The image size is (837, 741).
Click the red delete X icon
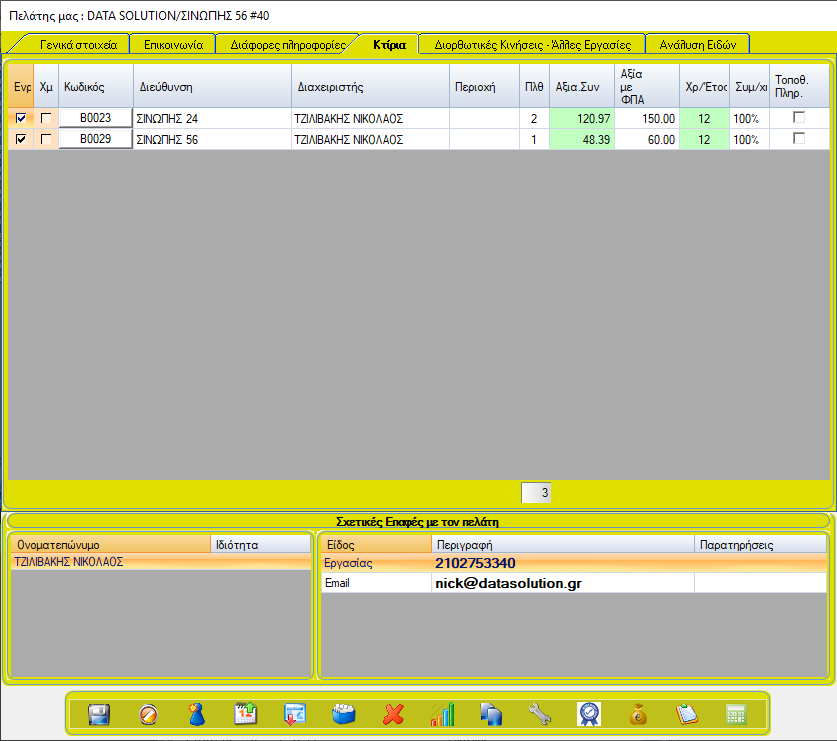[x=393, y=714]
